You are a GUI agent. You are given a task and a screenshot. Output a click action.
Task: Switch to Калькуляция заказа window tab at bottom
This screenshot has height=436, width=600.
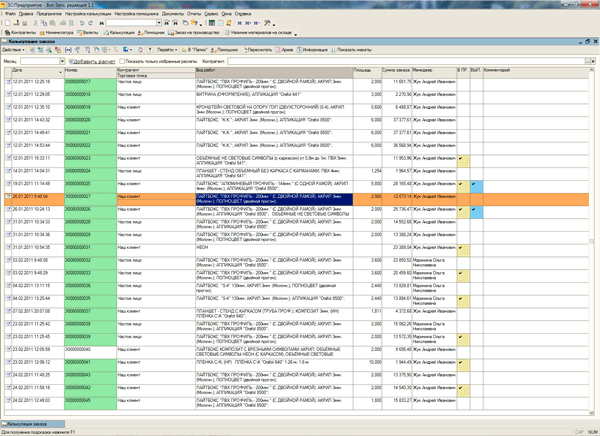33,424
